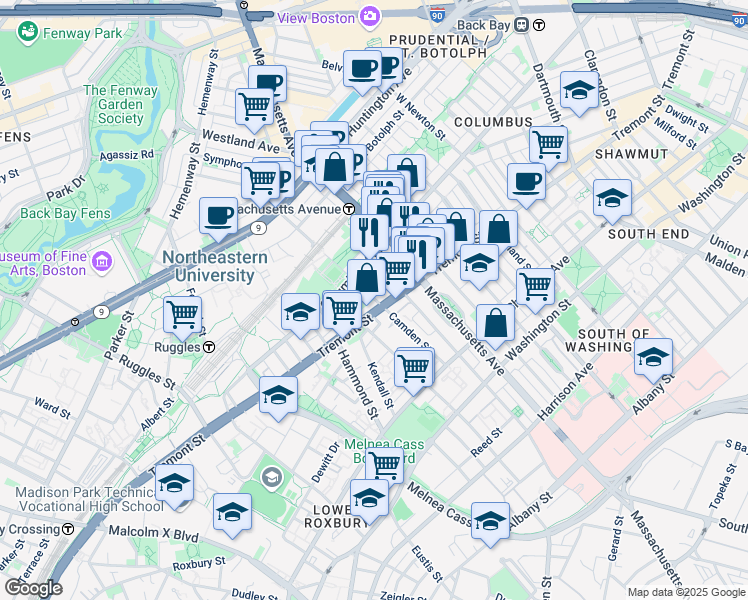Image resolution: width=748 pixels, height=600 pixels.
Task: Click the Ruggles T station icon
Action: tap(209, 347)
